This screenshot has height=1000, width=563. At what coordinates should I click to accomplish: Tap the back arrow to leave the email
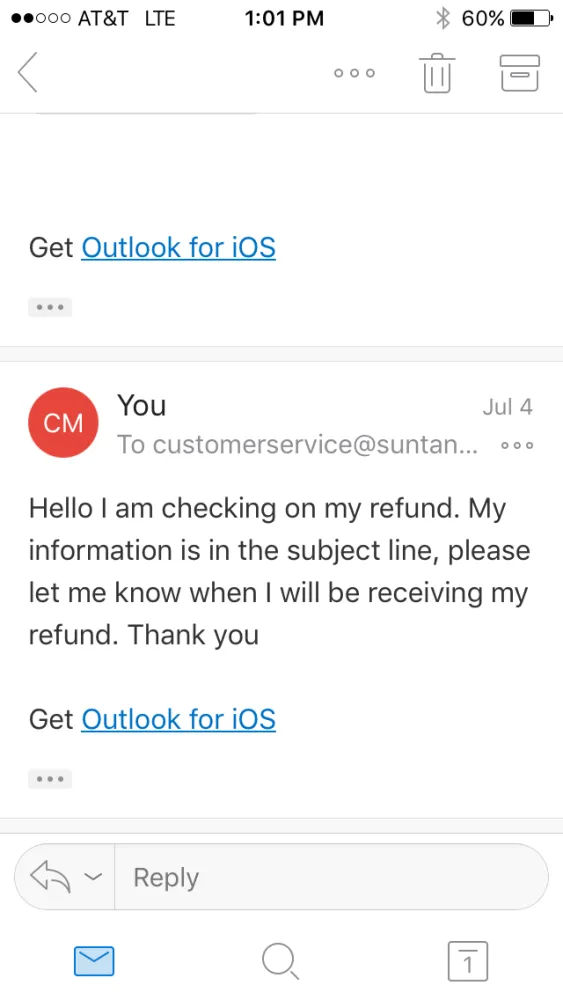[27, 72]
